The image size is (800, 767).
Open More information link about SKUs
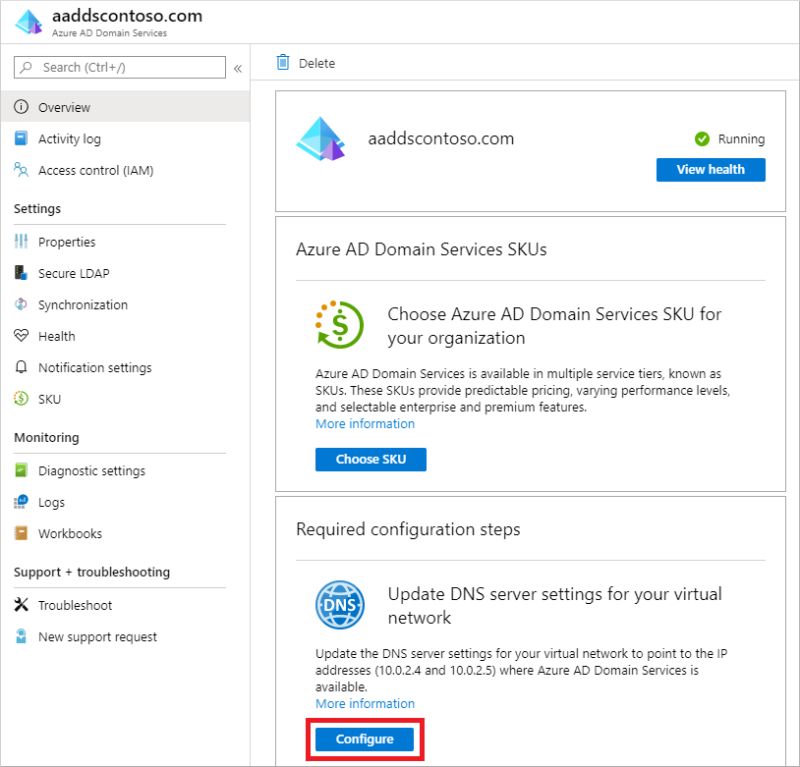(364, 424)
